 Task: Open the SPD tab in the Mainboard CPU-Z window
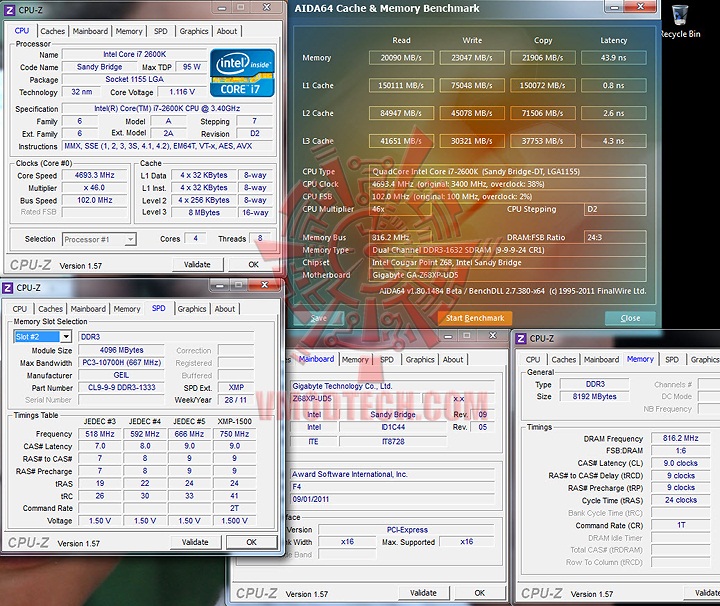[x=387, y=359]
